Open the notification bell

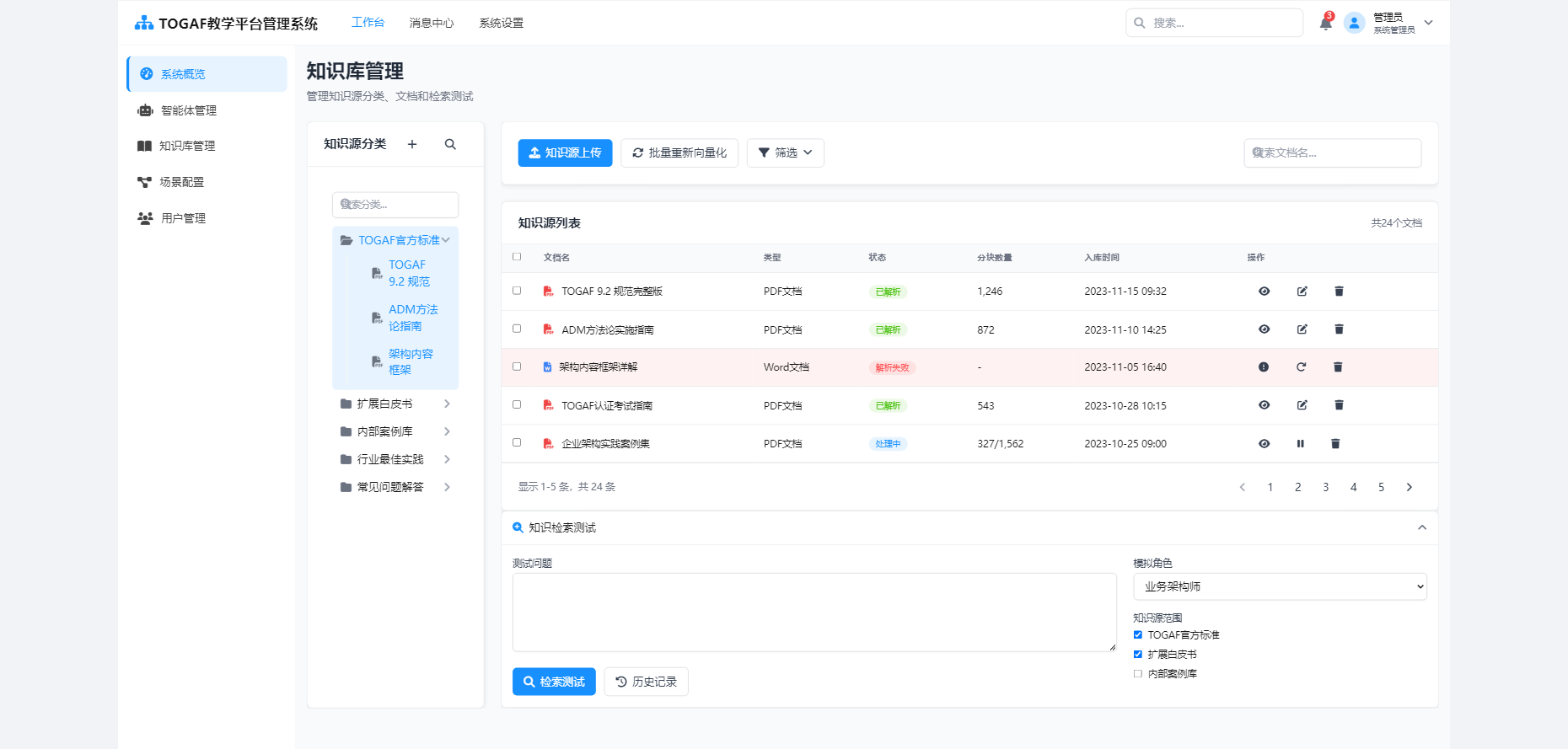1325,24
